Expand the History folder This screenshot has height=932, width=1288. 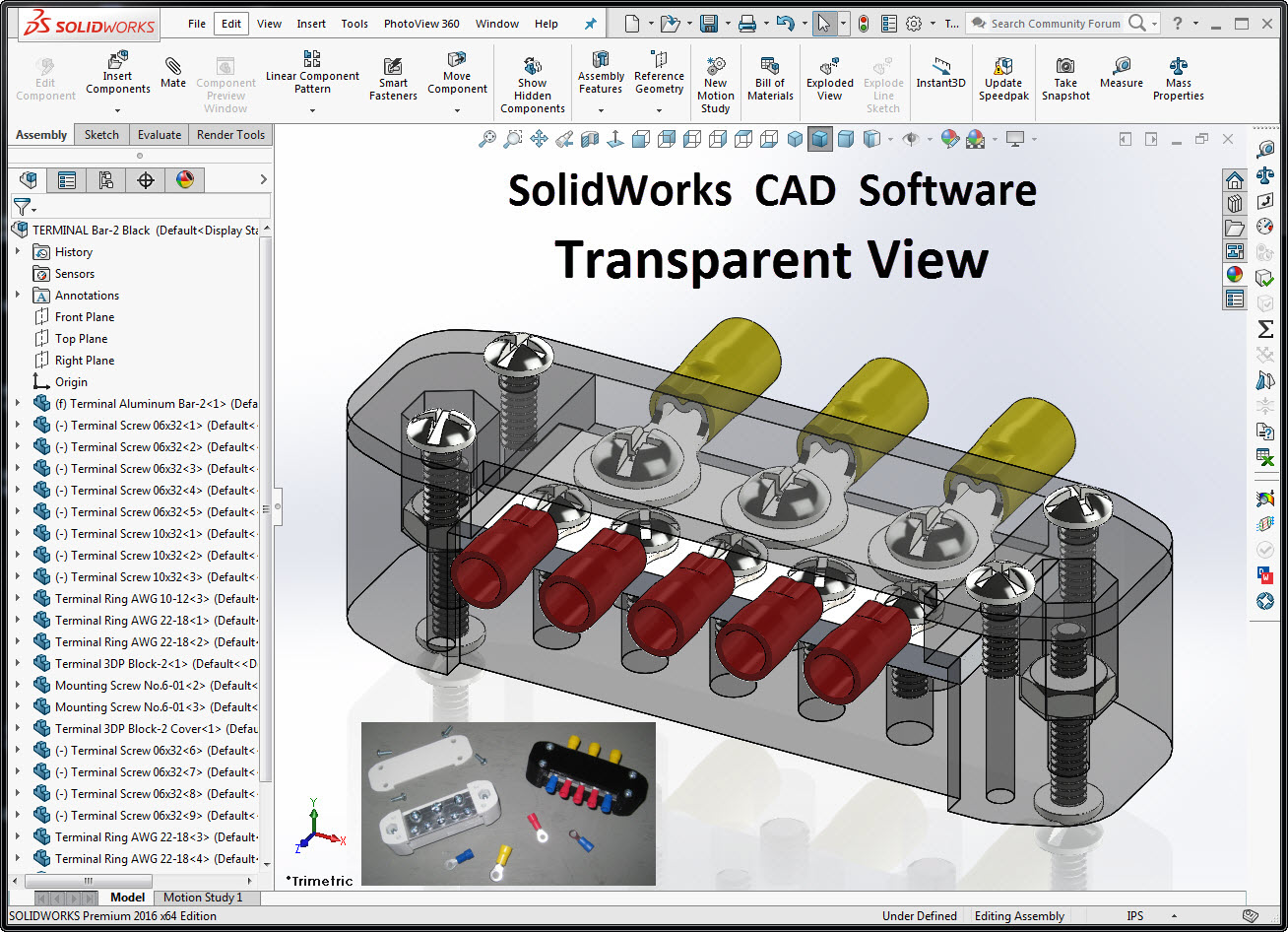(x=17, y=251)
